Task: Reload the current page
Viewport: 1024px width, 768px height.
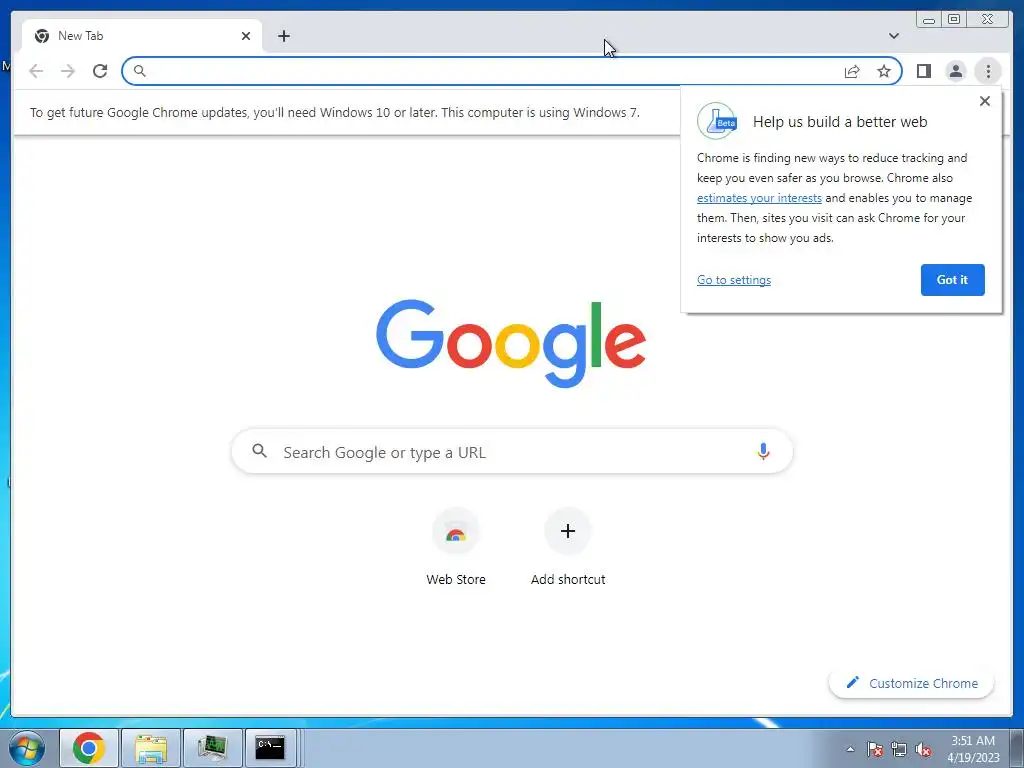Action: pos(100,71)
